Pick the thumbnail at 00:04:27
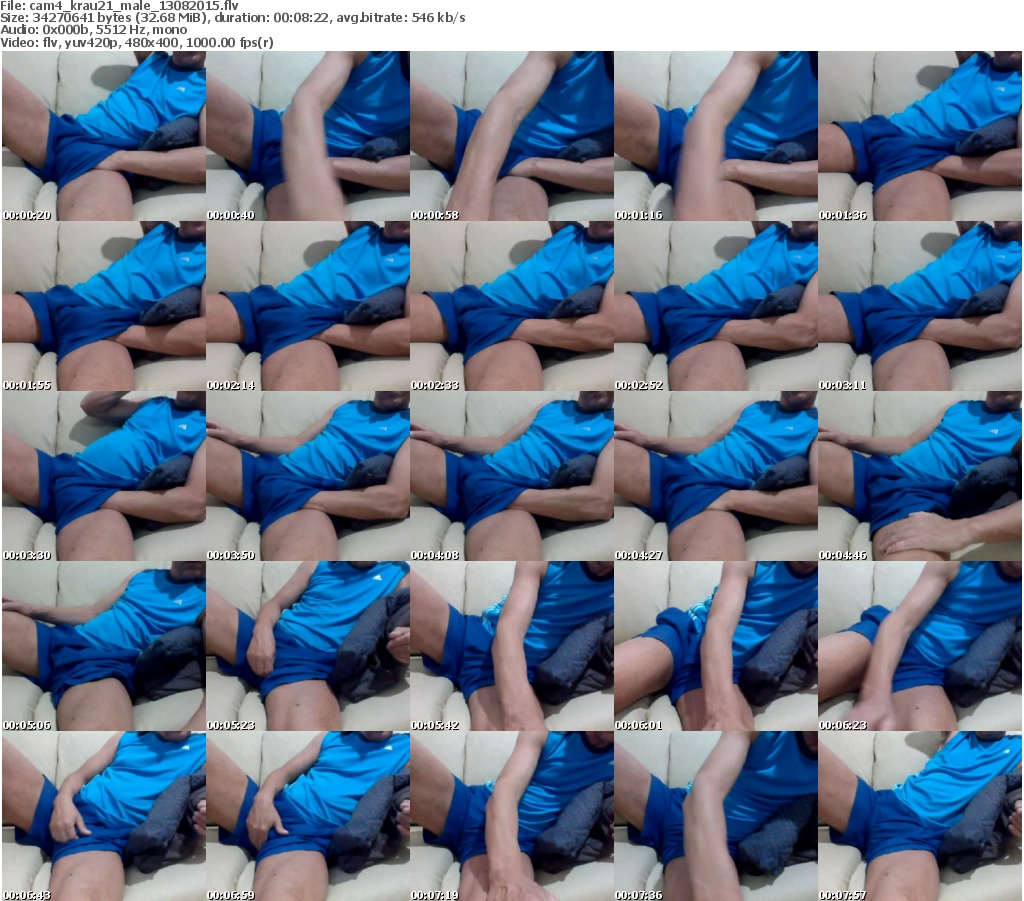The image size is (1024, 901). point(716,476)
